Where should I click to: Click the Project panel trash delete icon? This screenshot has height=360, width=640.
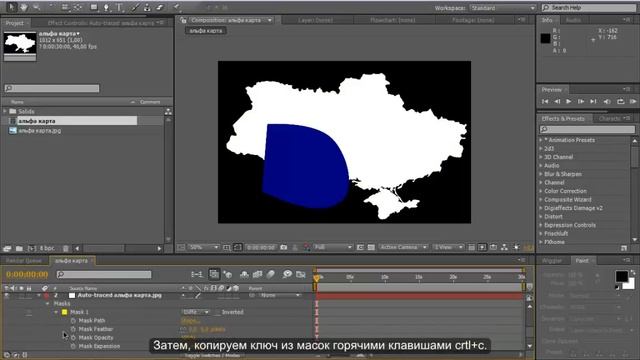66,248
